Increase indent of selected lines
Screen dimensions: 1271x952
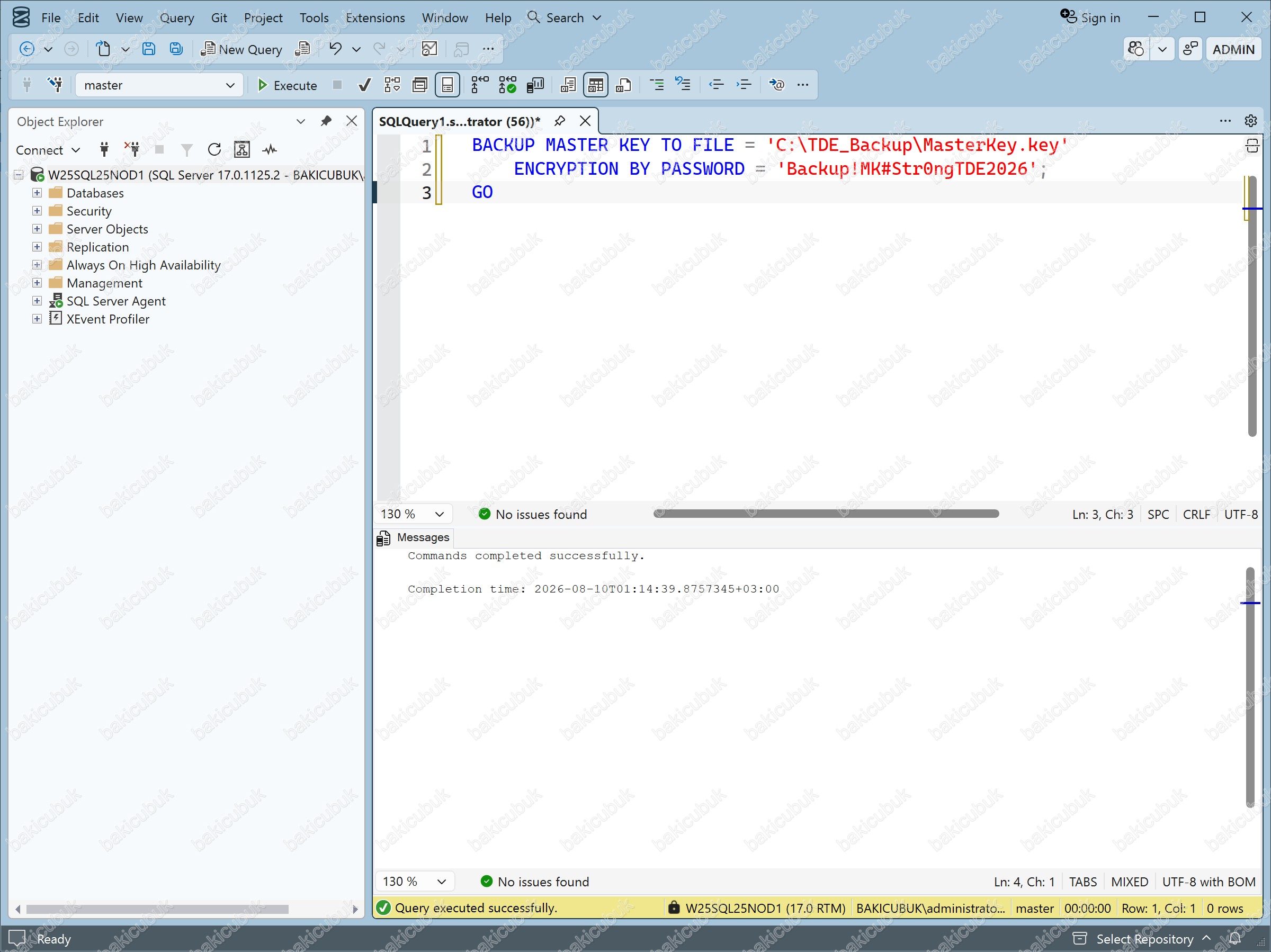tap(744, 85)
